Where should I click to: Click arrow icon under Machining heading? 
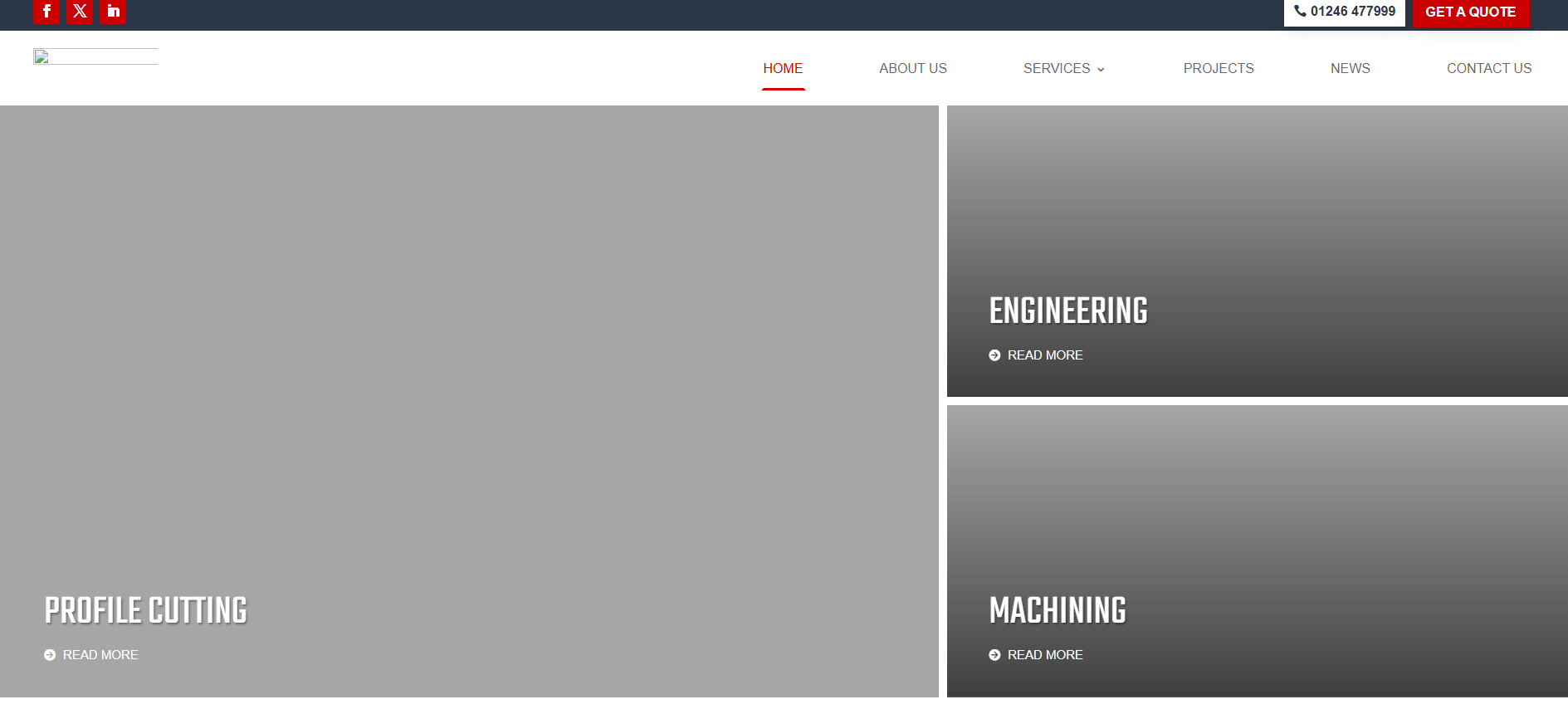click(994, 655)
